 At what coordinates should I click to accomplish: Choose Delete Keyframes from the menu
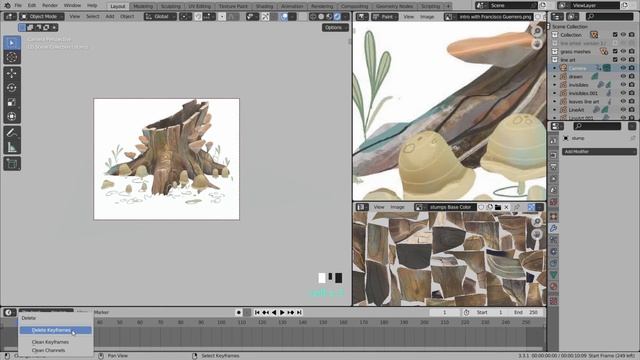(56, 330)
